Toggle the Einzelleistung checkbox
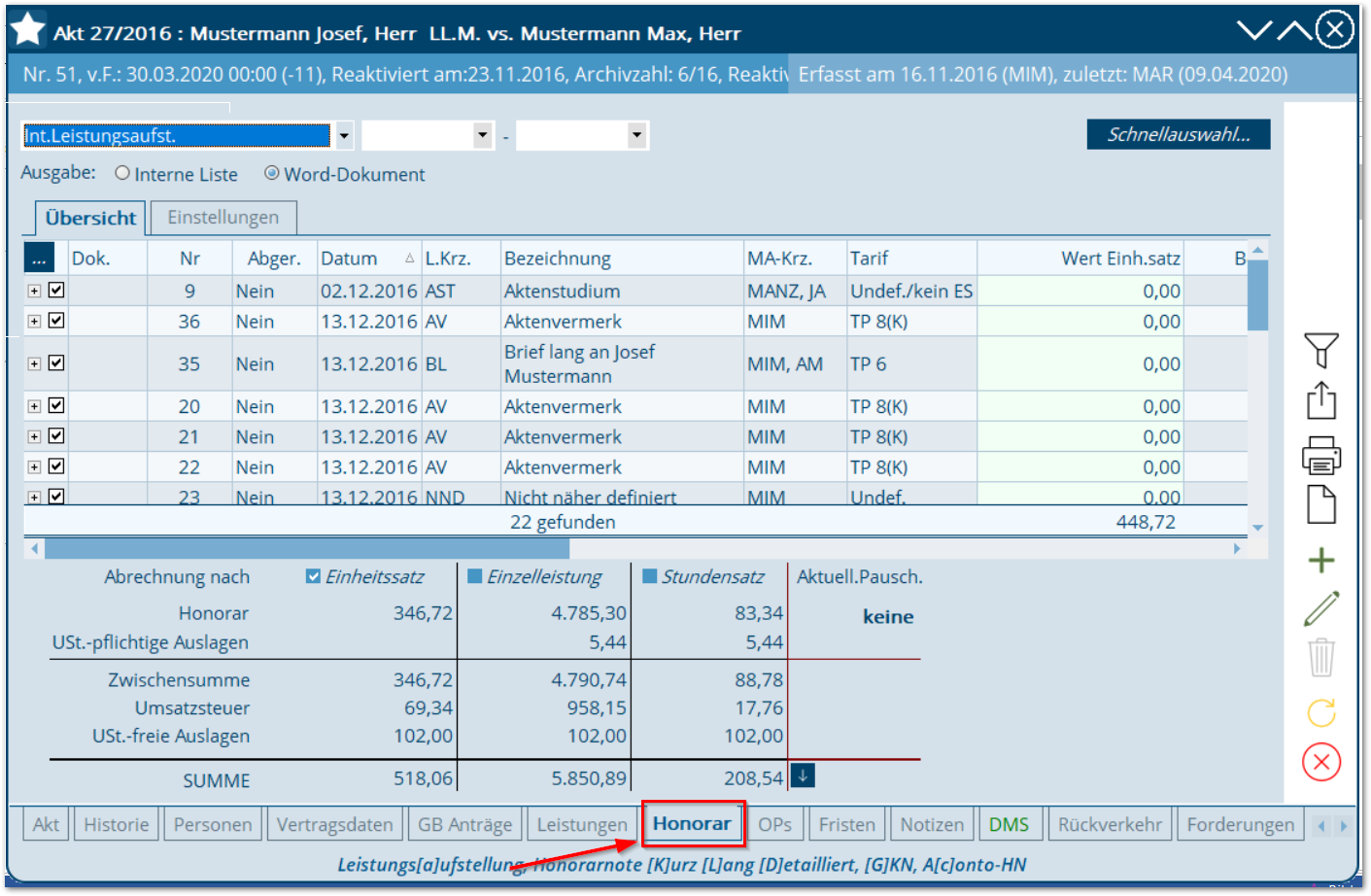Viewport: 1371px width, 896px height. [x=475, y=576]
